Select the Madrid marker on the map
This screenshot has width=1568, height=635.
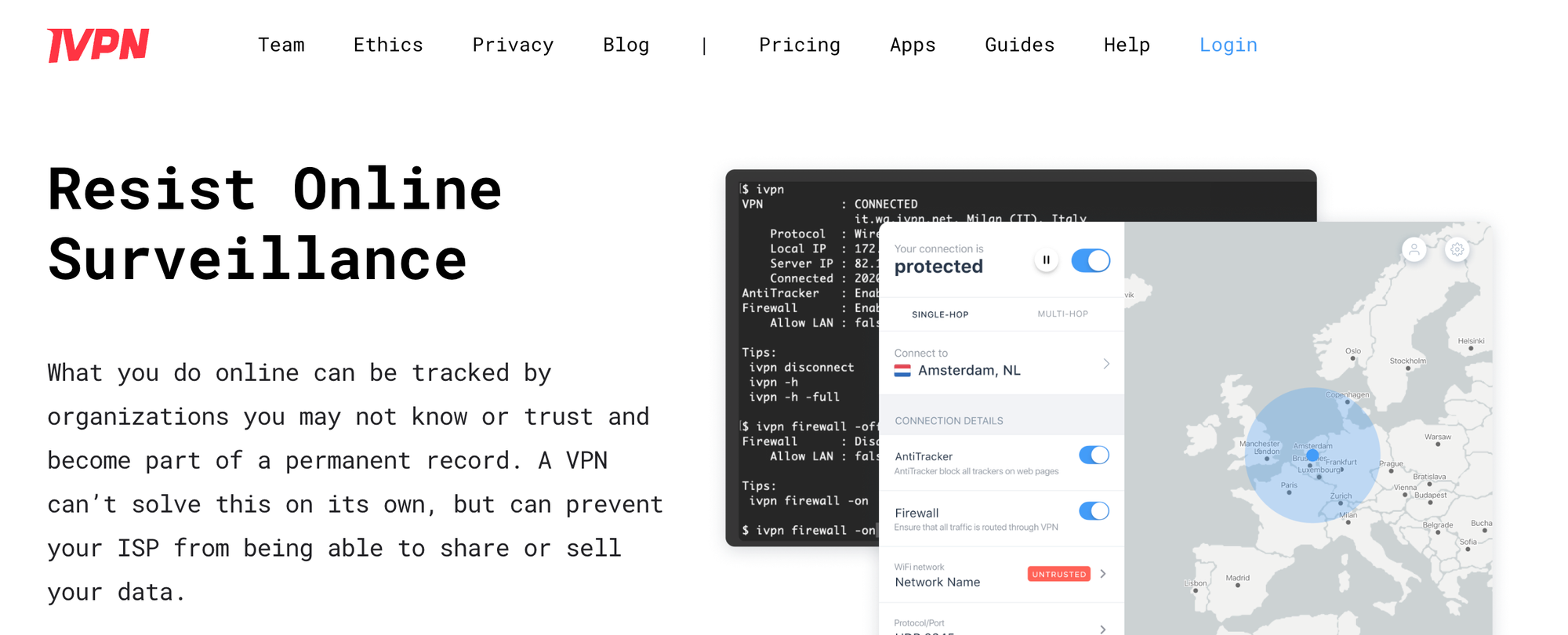1237,585
